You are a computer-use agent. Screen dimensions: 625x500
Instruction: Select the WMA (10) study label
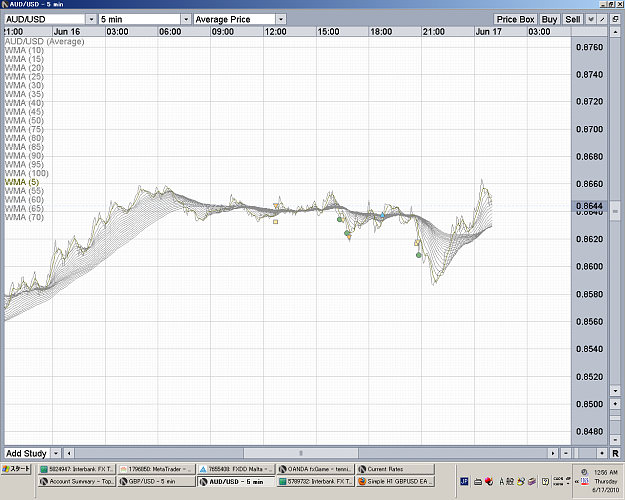pos(24,50)
